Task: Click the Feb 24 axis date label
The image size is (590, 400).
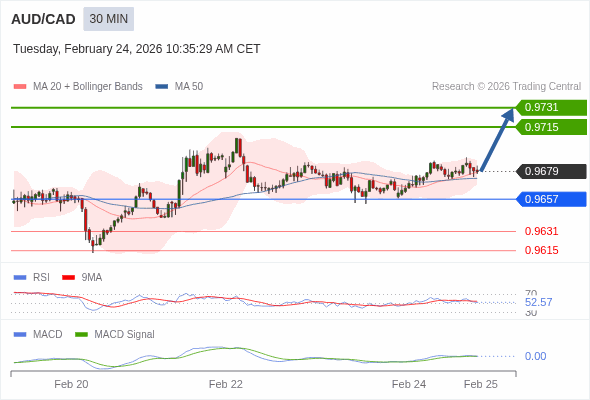Action: click(x=409, y=384)
